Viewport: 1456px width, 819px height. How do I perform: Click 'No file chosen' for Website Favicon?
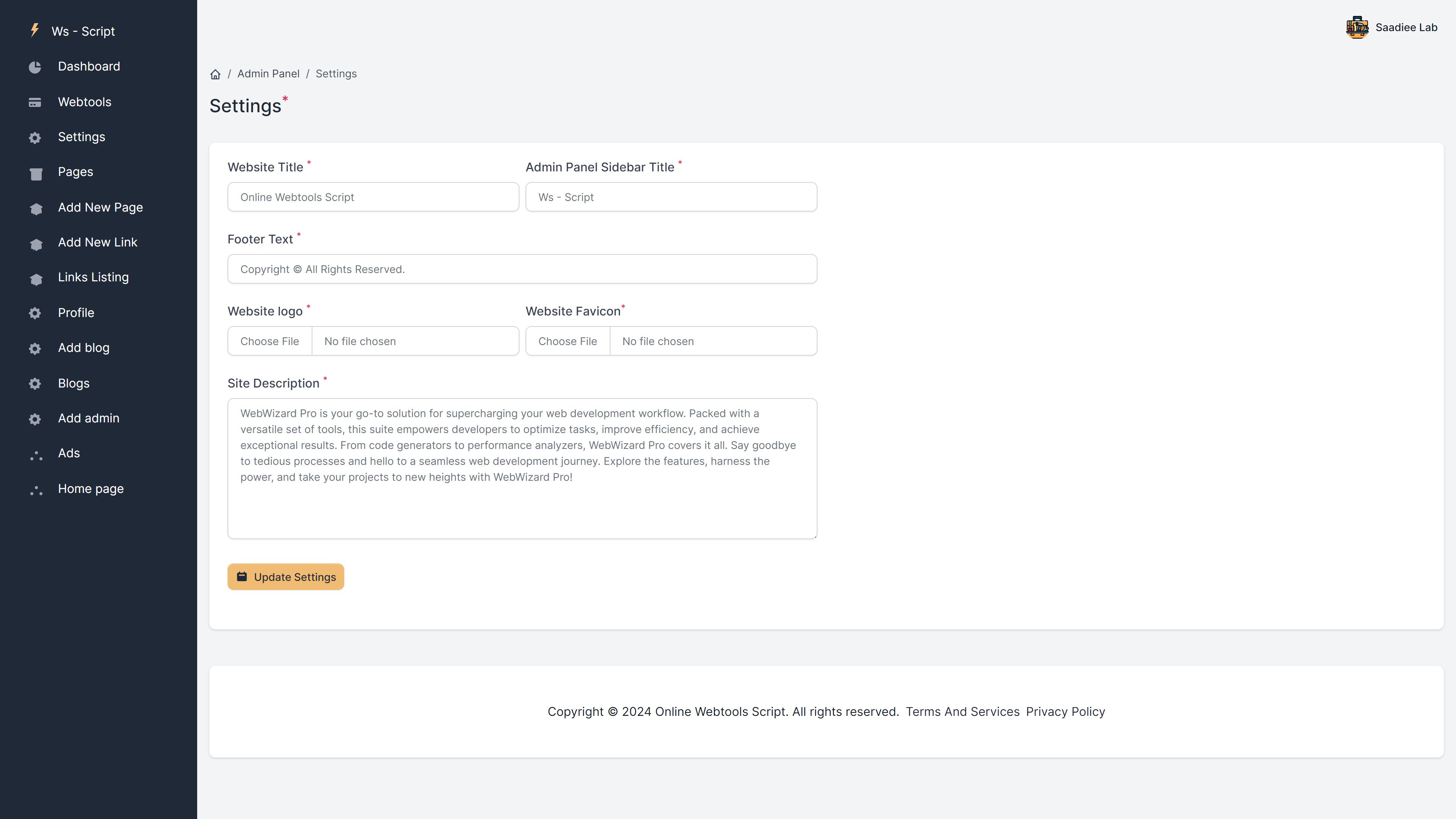point(658,341)
